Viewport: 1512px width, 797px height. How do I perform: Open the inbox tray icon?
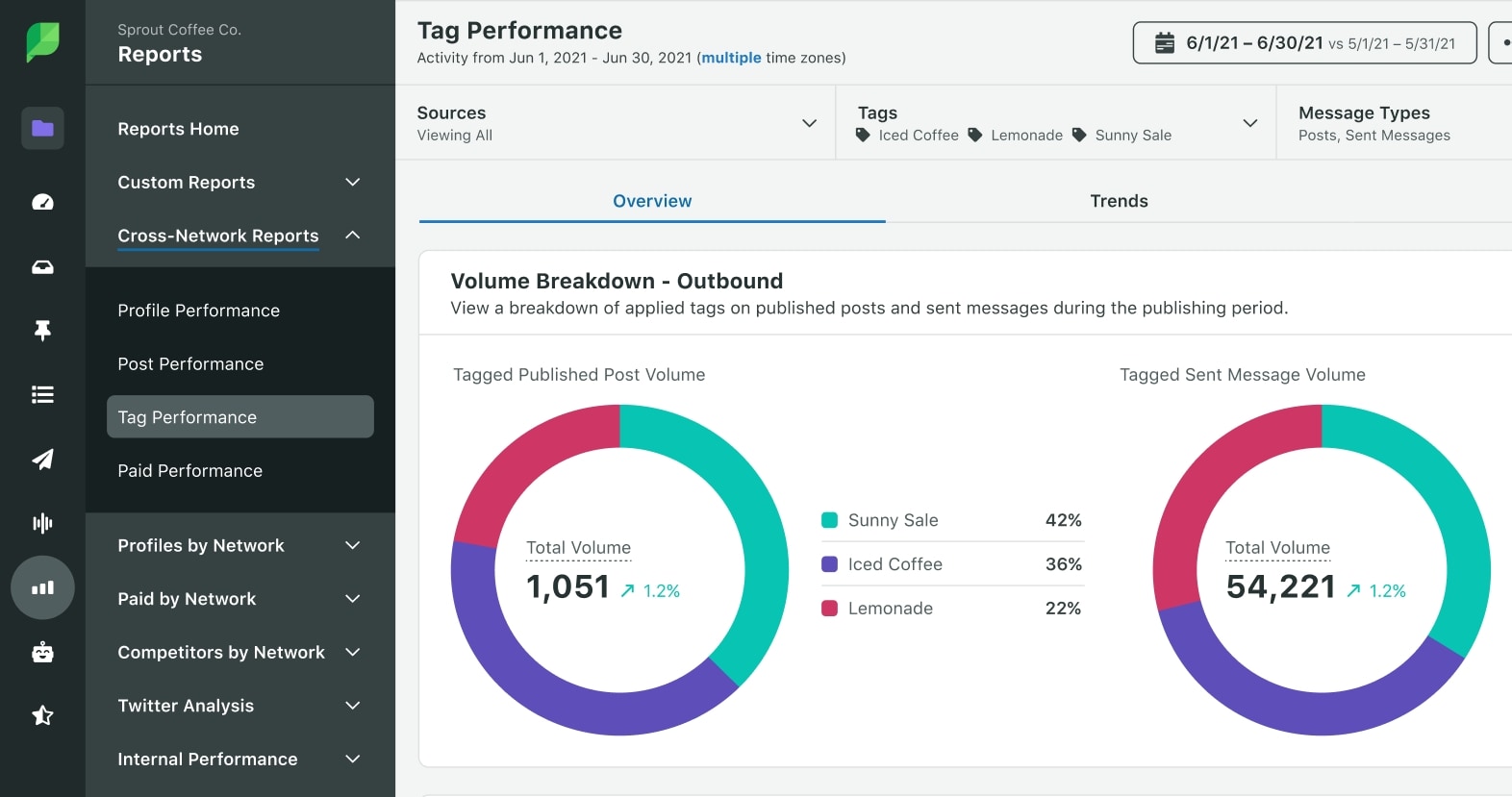(x=42, y=267)
